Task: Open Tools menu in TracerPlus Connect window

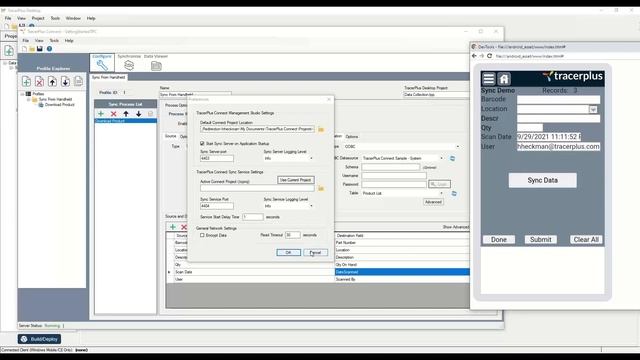Action: [x=54, y=41]
